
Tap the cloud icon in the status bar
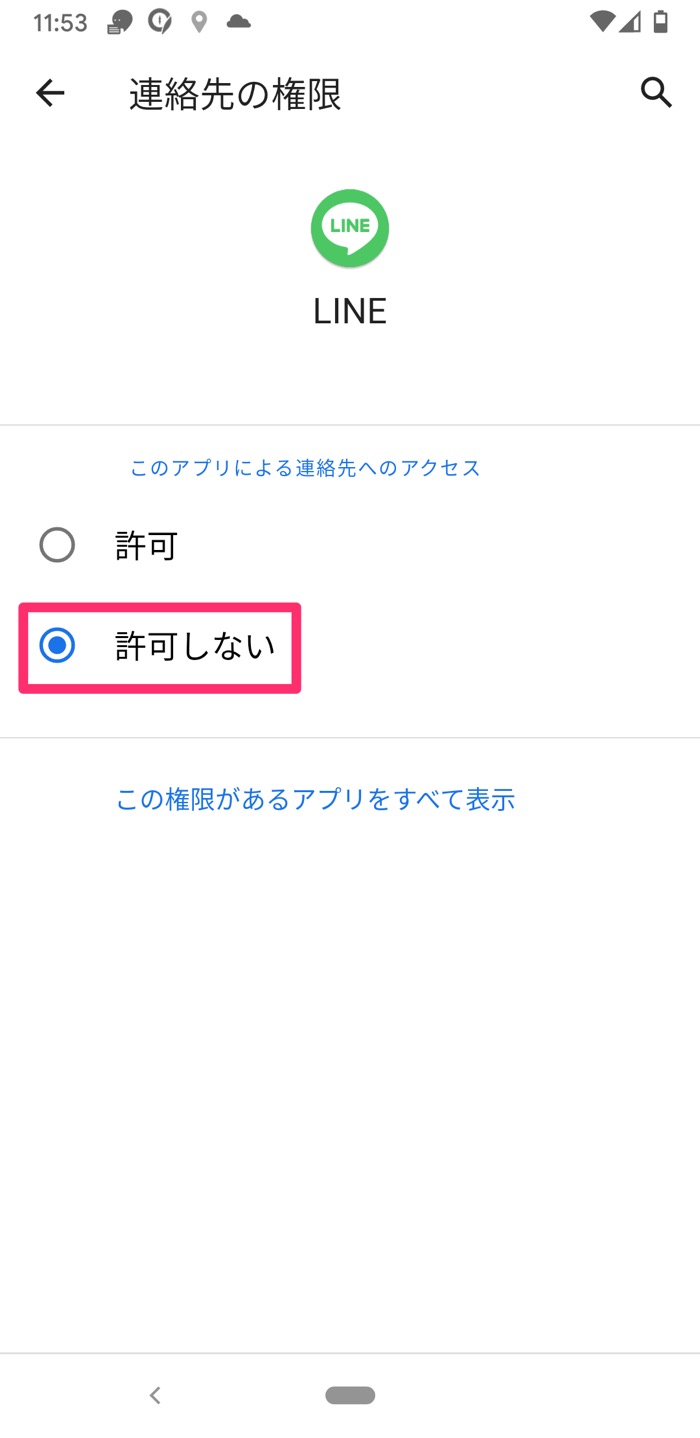click(x=237, y=20)
